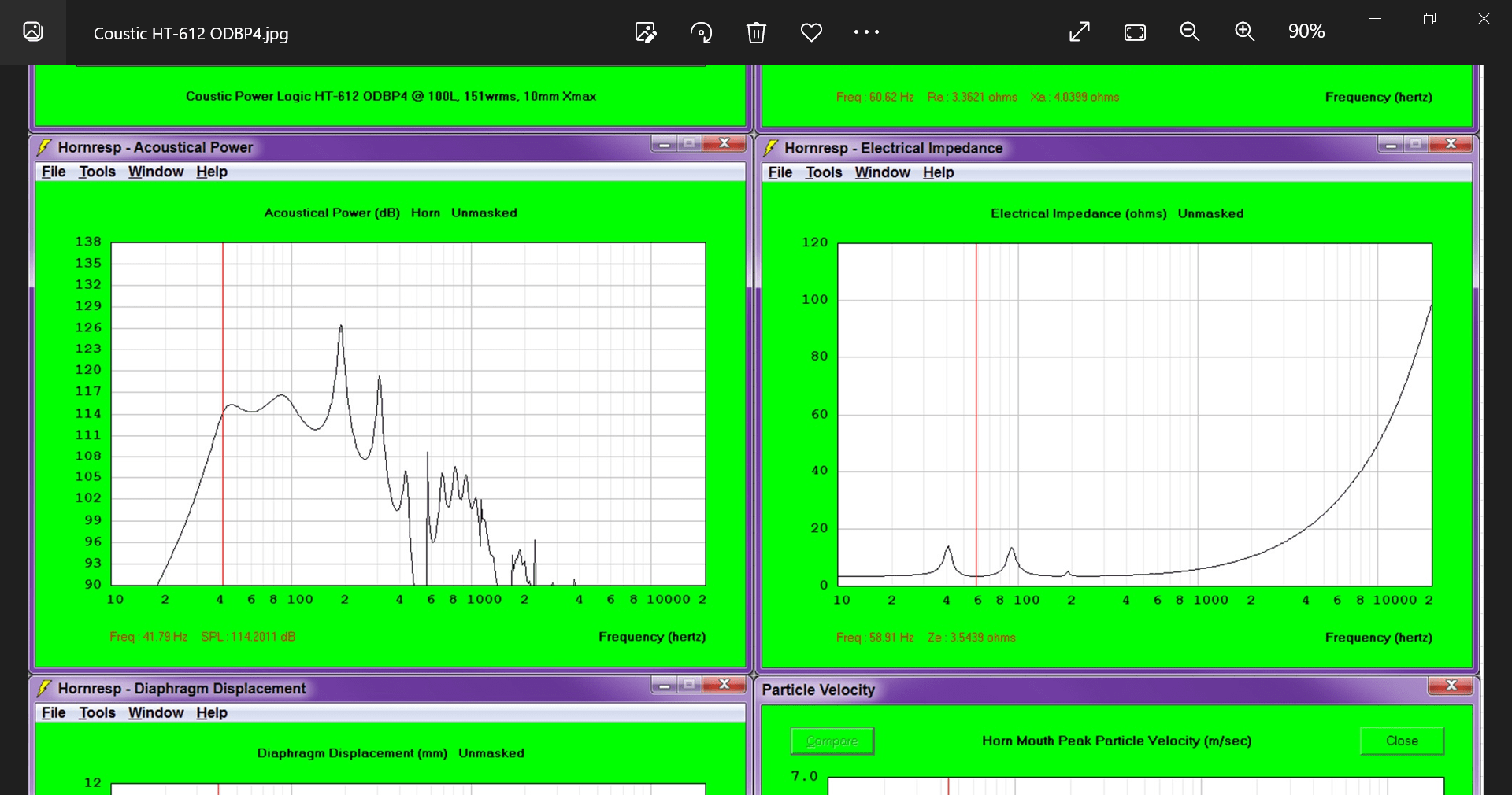Open Window menu in Electrical Impedance window
The width and height of the screenshot is (1512, 795).
point(883,172)
